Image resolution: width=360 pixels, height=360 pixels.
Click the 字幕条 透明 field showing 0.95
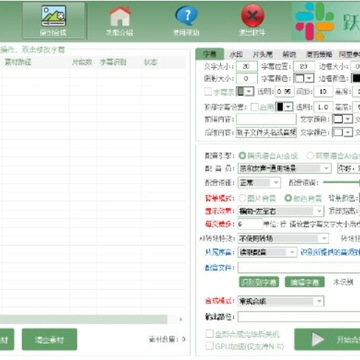[x=283, y=91]
